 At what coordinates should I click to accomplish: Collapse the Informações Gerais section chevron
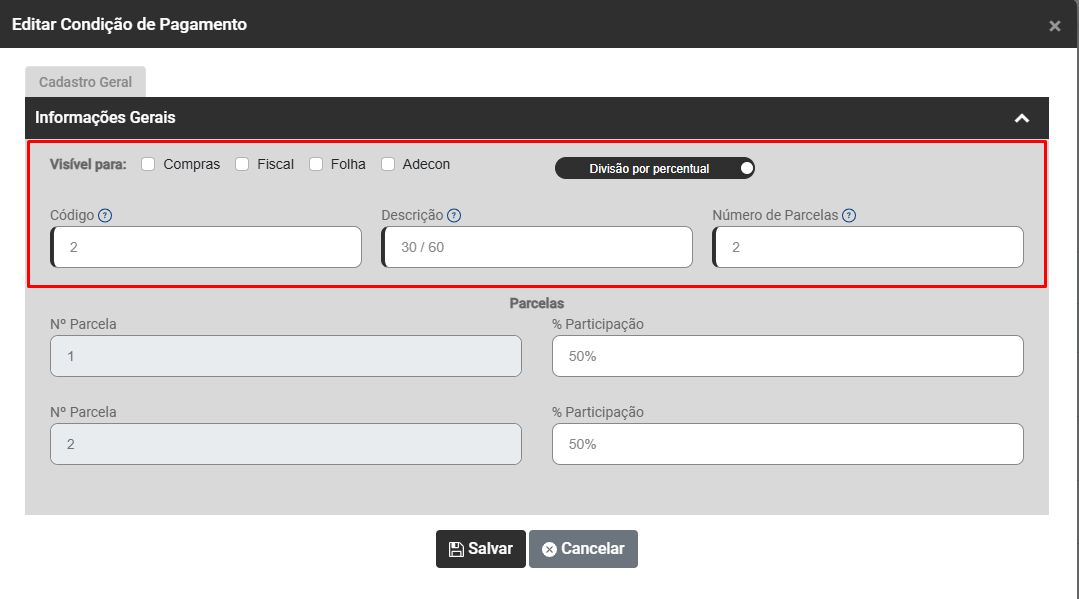coord(1021,118)
